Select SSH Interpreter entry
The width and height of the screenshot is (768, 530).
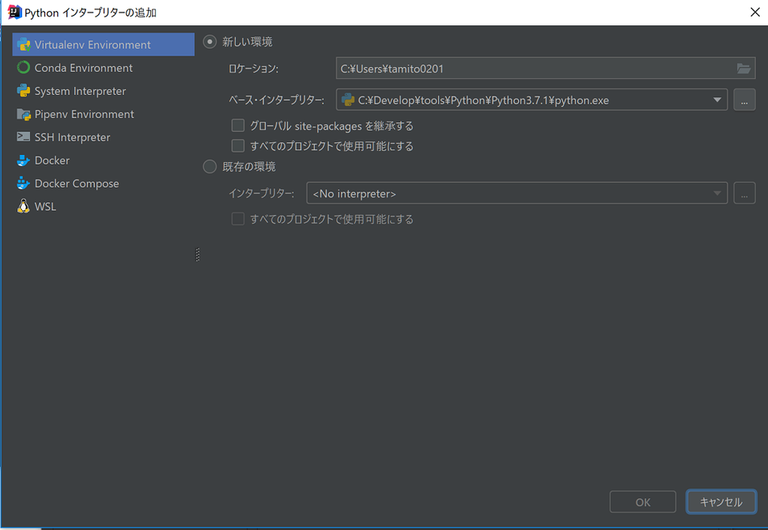103,137
